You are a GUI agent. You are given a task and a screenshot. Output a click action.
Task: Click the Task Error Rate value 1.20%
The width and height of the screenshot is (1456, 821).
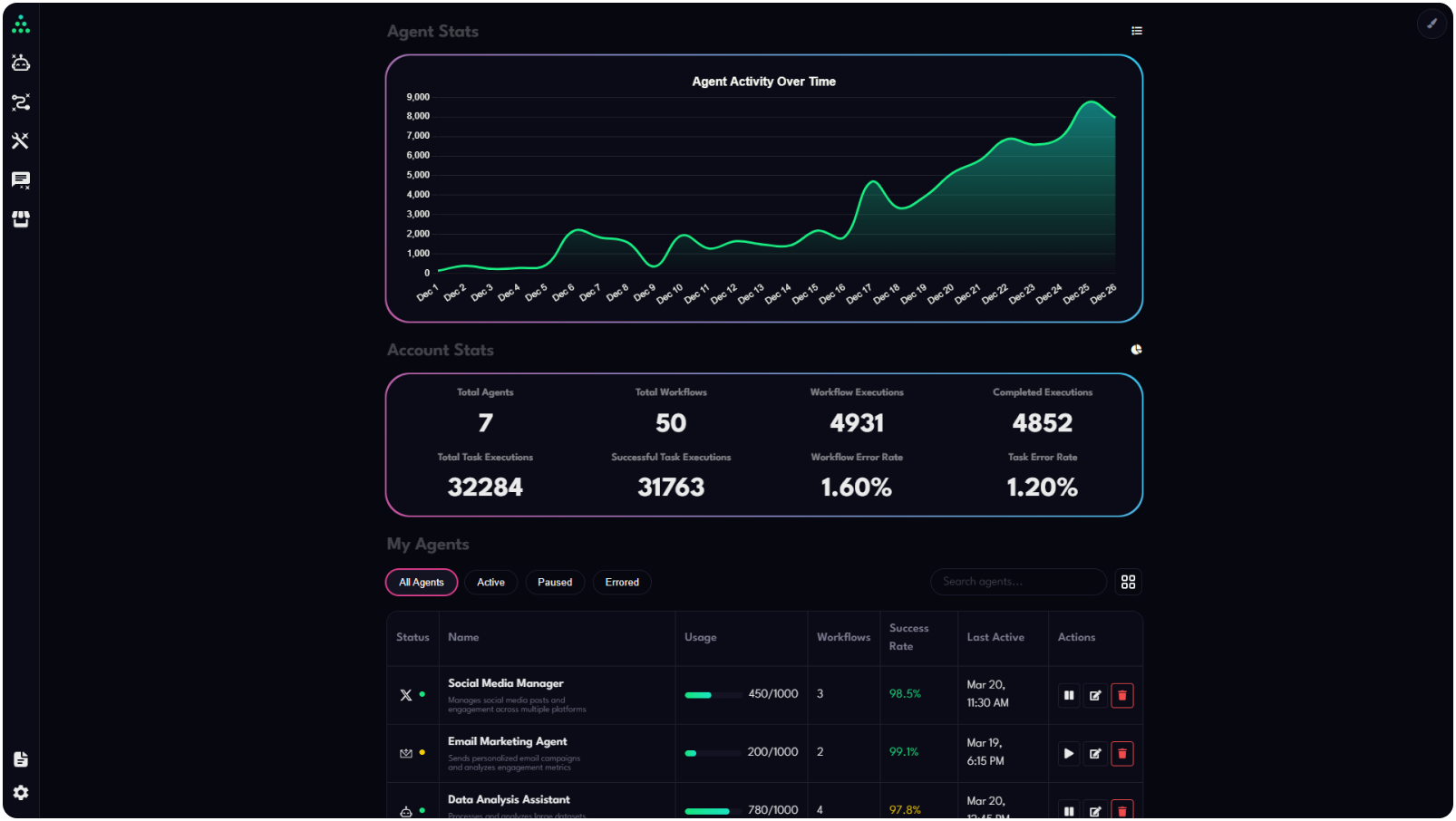[1043, 488]
